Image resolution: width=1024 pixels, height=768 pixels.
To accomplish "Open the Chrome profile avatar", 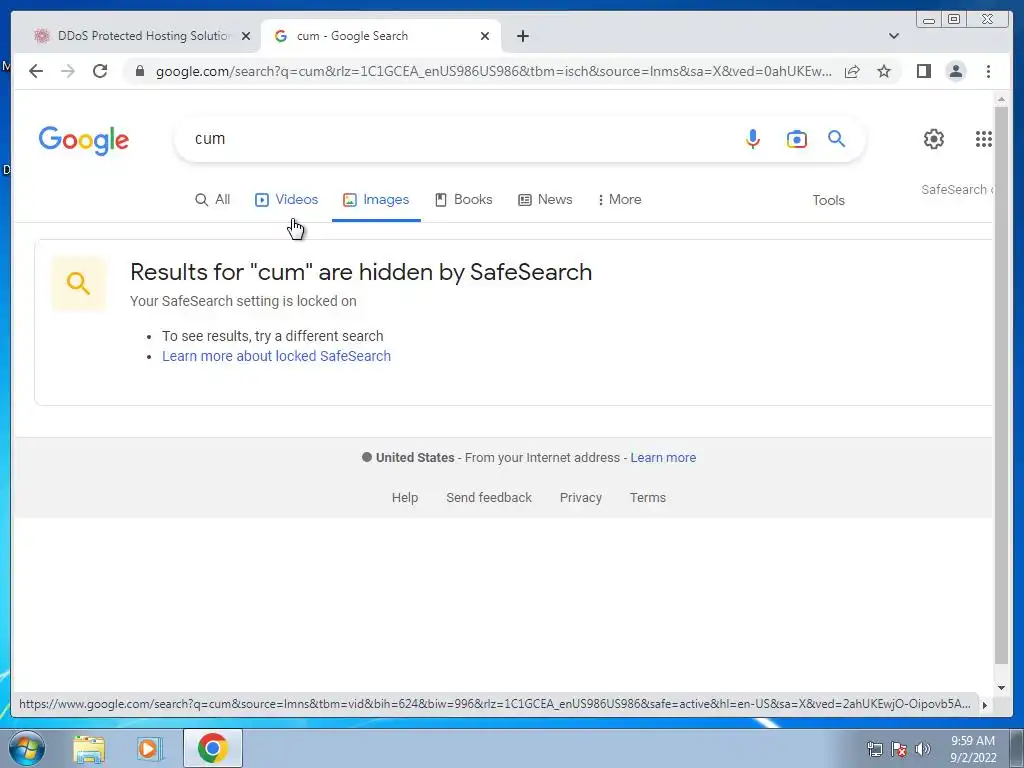I will [x=955, y=71].
